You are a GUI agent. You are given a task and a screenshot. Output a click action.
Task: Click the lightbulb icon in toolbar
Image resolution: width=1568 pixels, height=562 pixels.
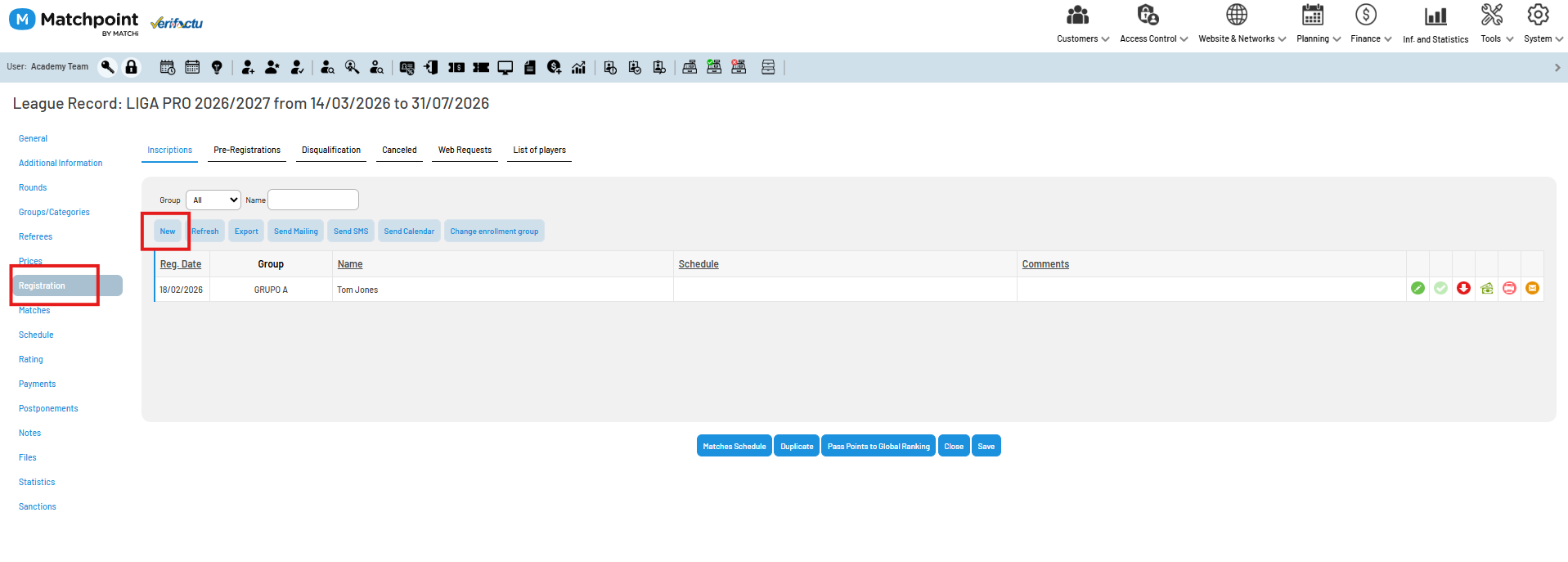(217, 67)
